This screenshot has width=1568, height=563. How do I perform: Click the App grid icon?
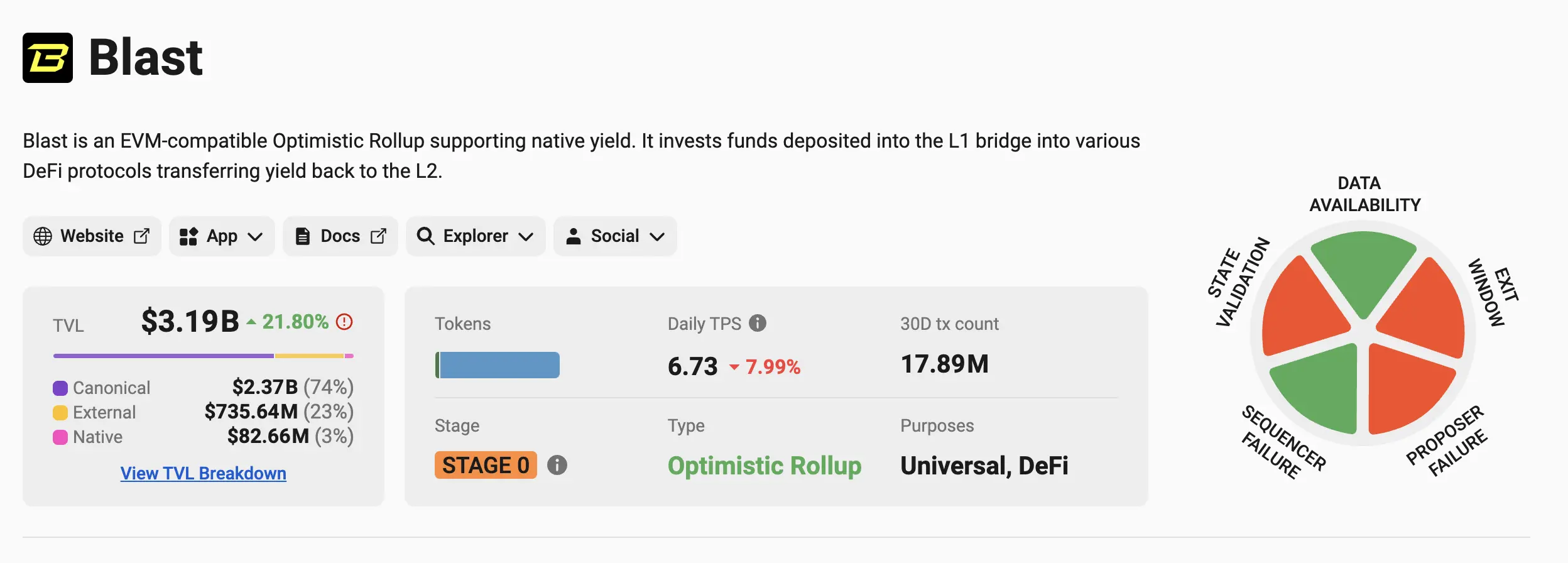pos(188,236)
